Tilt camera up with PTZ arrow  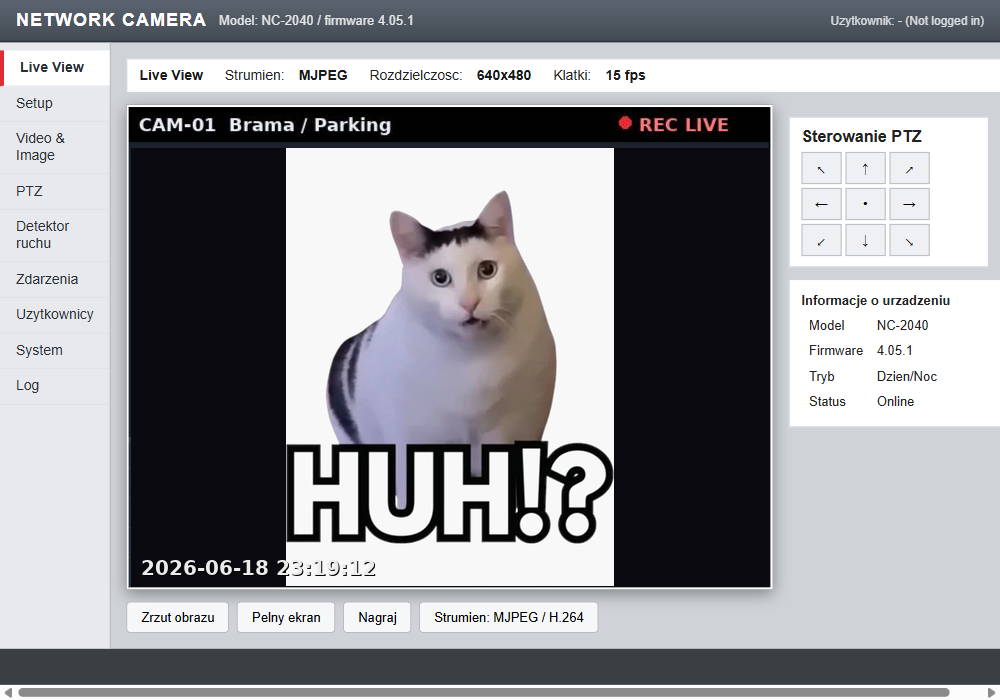[865, 168]
